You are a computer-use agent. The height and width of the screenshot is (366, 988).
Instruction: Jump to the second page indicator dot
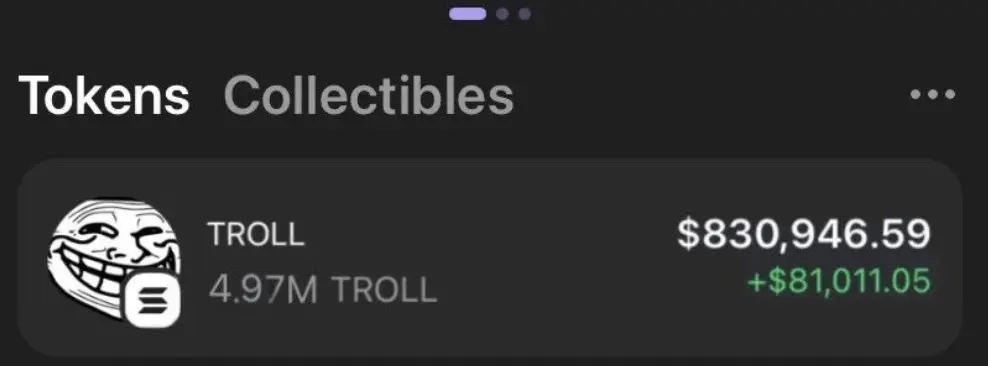[502, 13]
